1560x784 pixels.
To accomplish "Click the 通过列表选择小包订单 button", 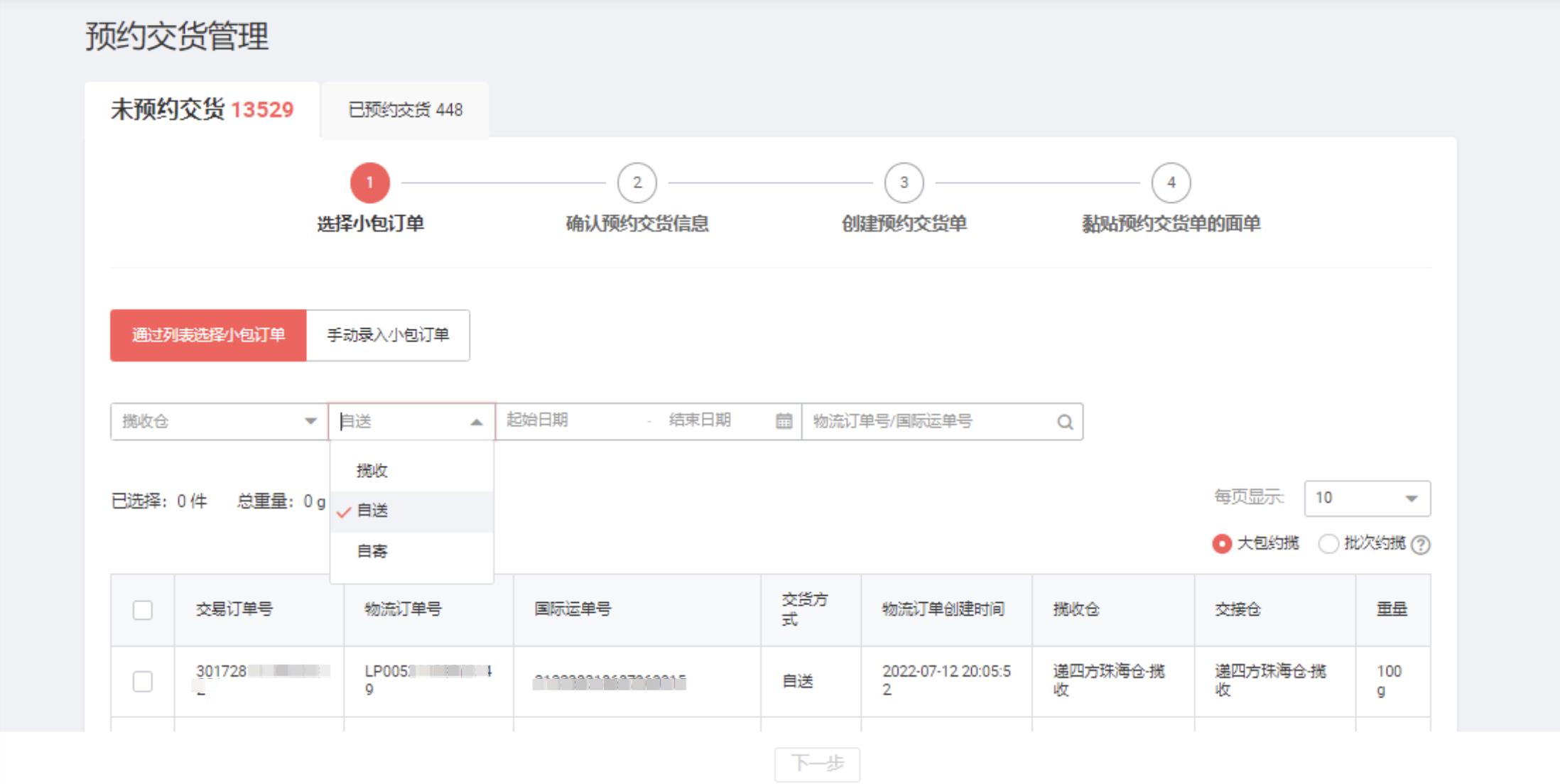I will (208, 334).
